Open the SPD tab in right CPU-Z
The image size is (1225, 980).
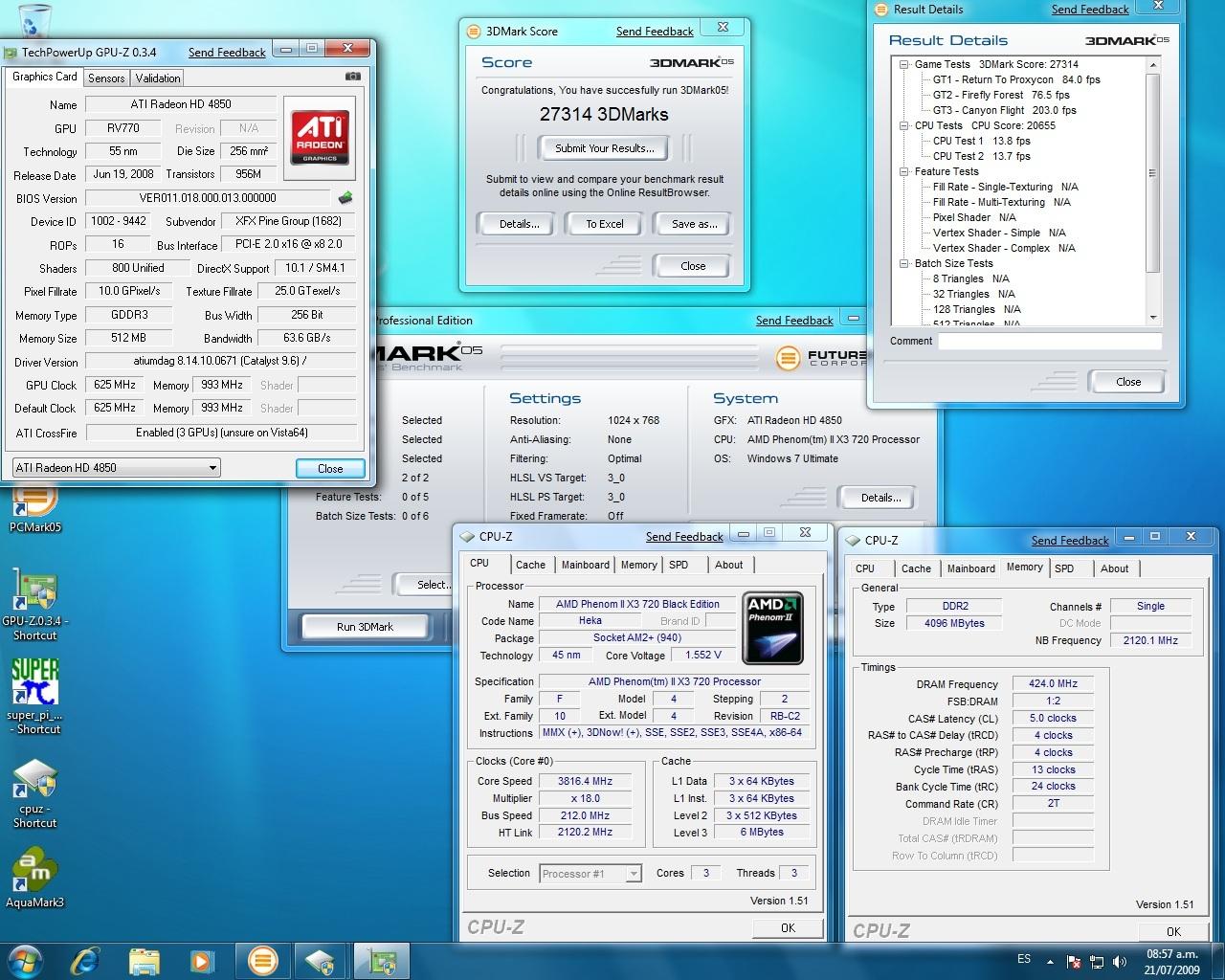coord(1064,568)
